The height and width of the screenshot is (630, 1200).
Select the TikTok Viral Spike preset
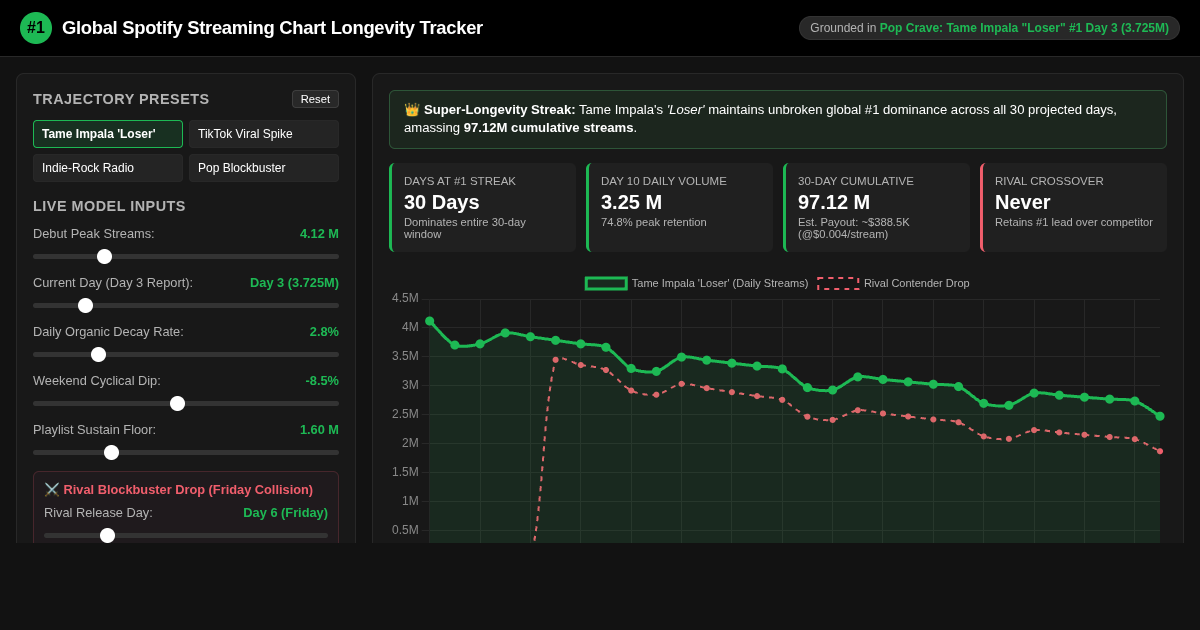point(264,134)
